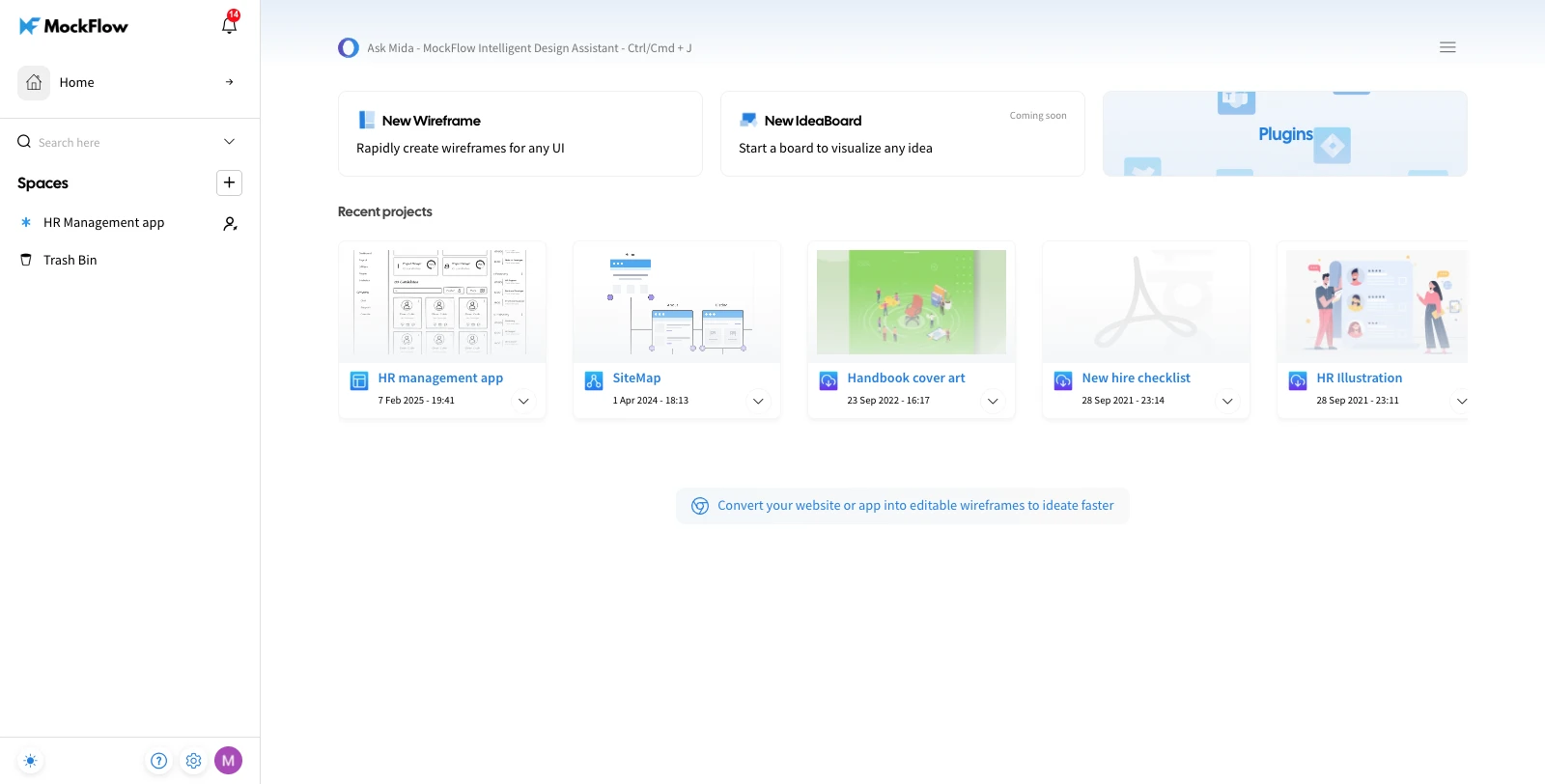Toggle the light theme sun icon
The width and height of the screenshot is (1545, 784).
pyautogui.click(x=31, y=761)
